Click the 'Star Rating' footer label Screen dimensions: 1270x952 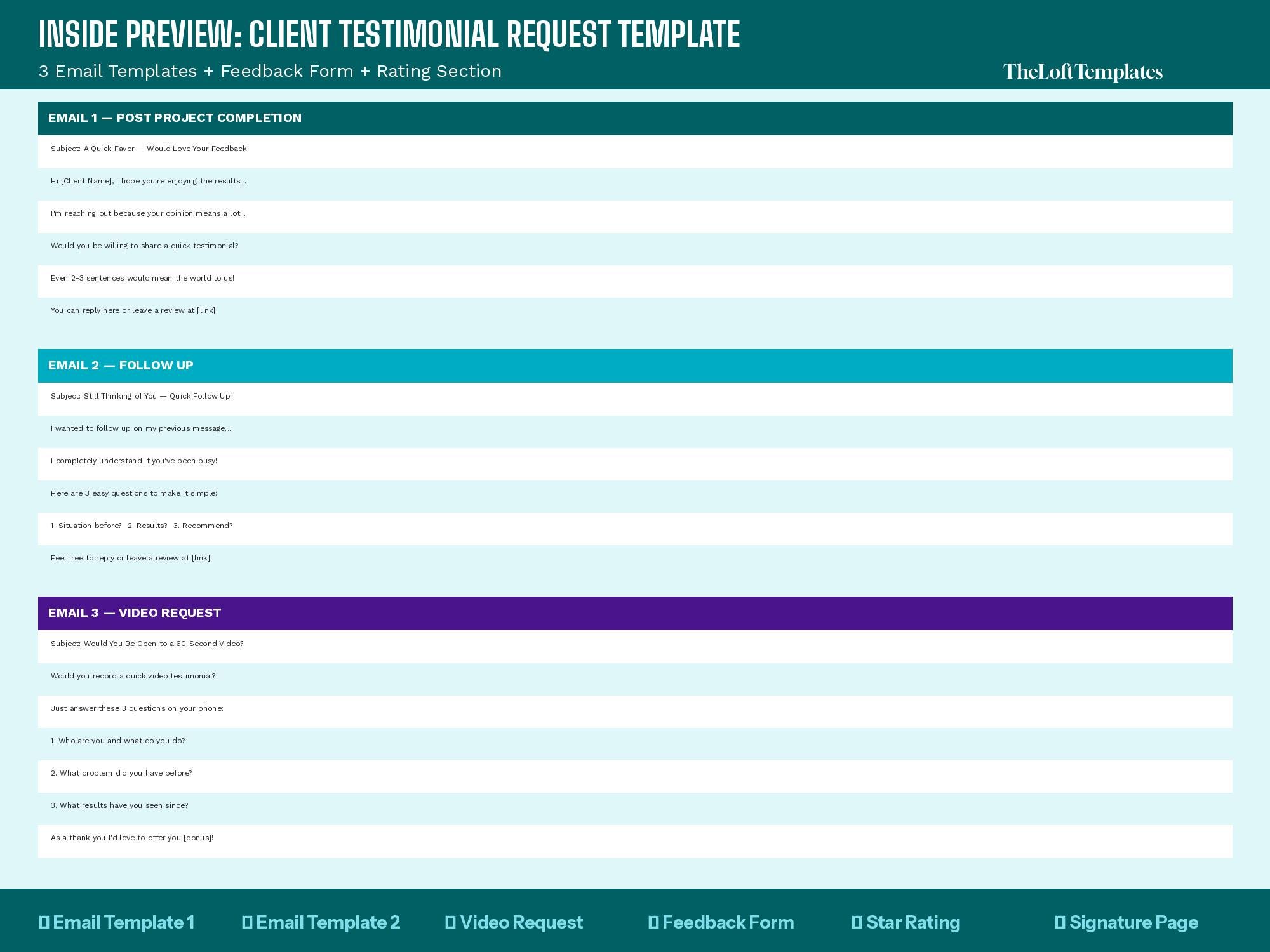click(x=906, y=922)
